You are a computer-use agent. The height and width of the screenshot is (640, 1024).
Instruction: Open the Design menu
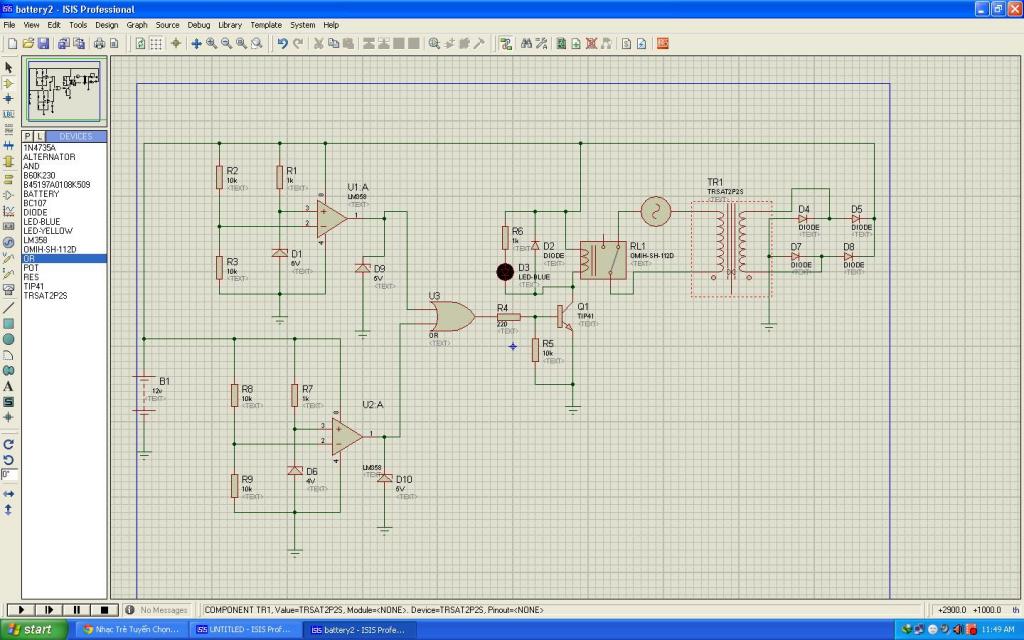point(106,25)
